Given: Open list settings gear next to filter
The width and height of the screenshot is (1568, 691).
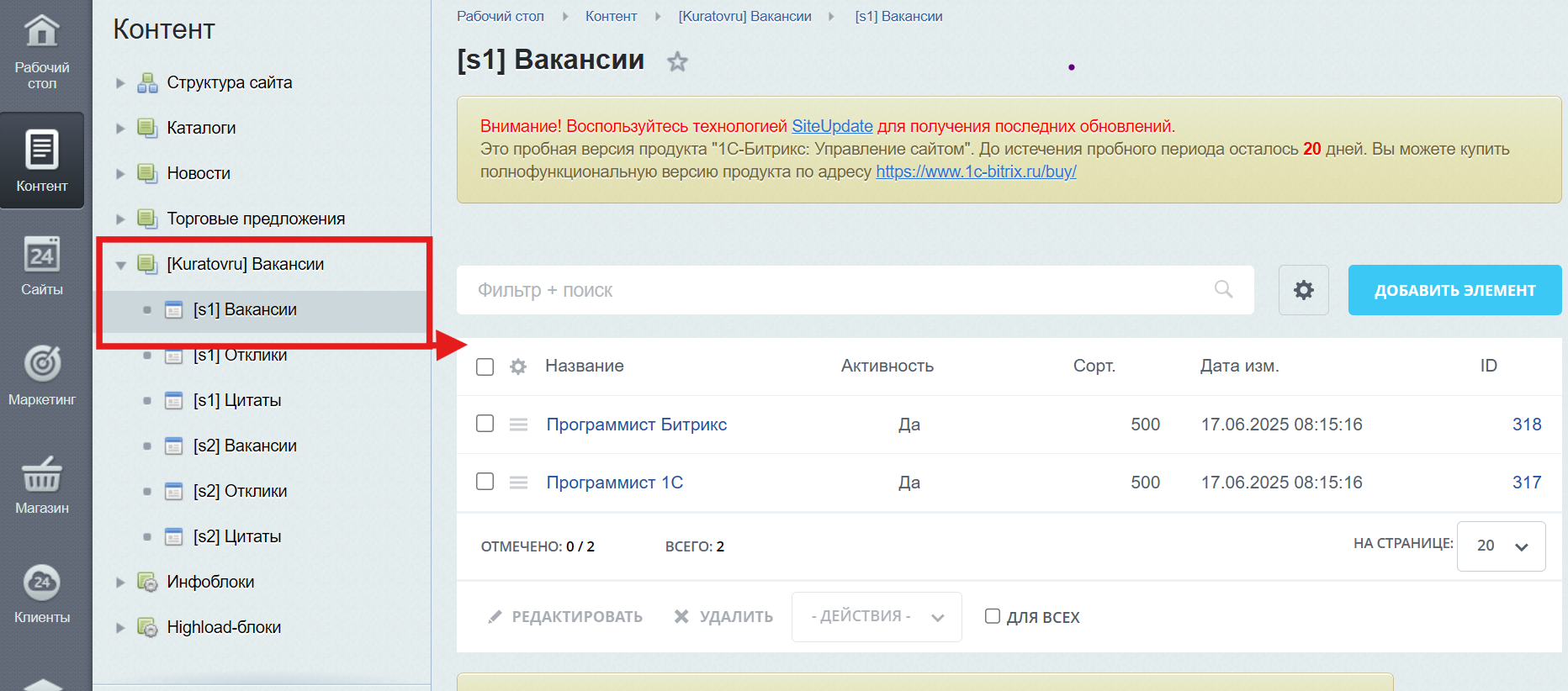Looking at the screenshot, I should (x=1303, y=291).
